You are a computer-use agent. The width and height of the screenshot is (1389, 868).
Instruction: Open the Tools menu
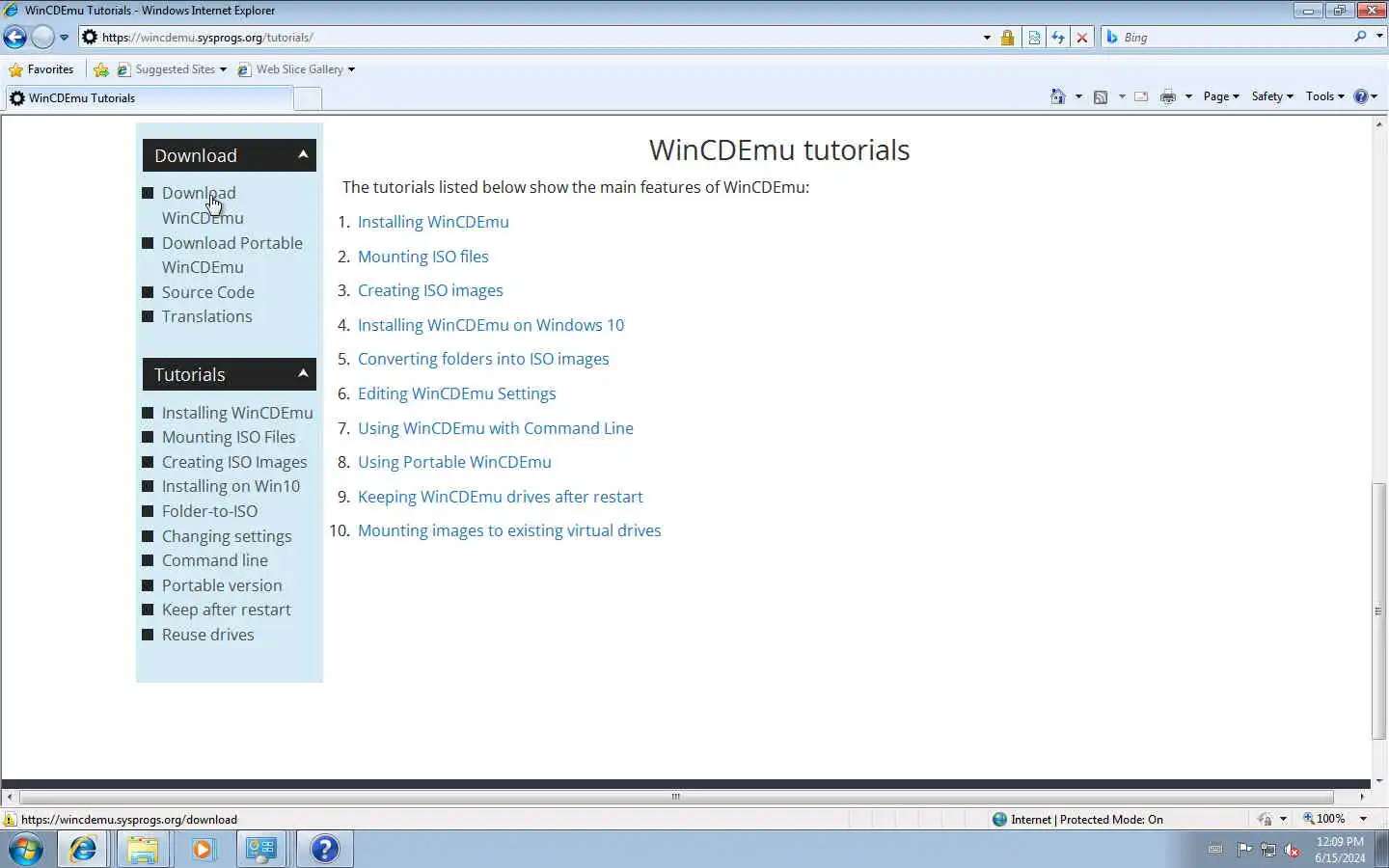(1324, 96)
